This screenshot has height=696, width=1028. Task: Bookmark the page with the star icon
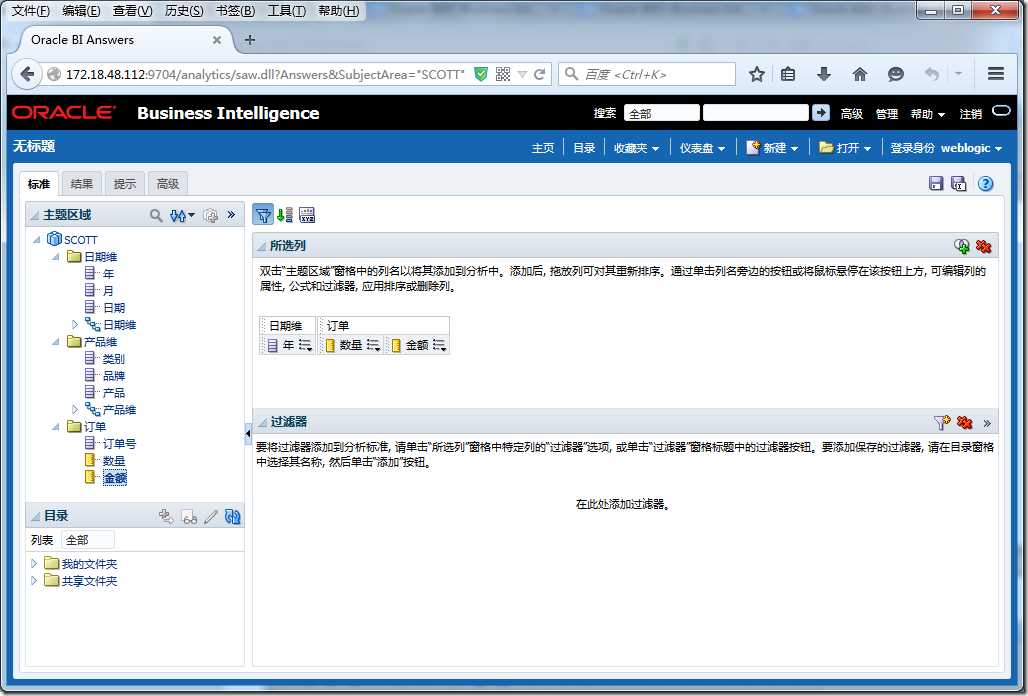coord(757,74)
